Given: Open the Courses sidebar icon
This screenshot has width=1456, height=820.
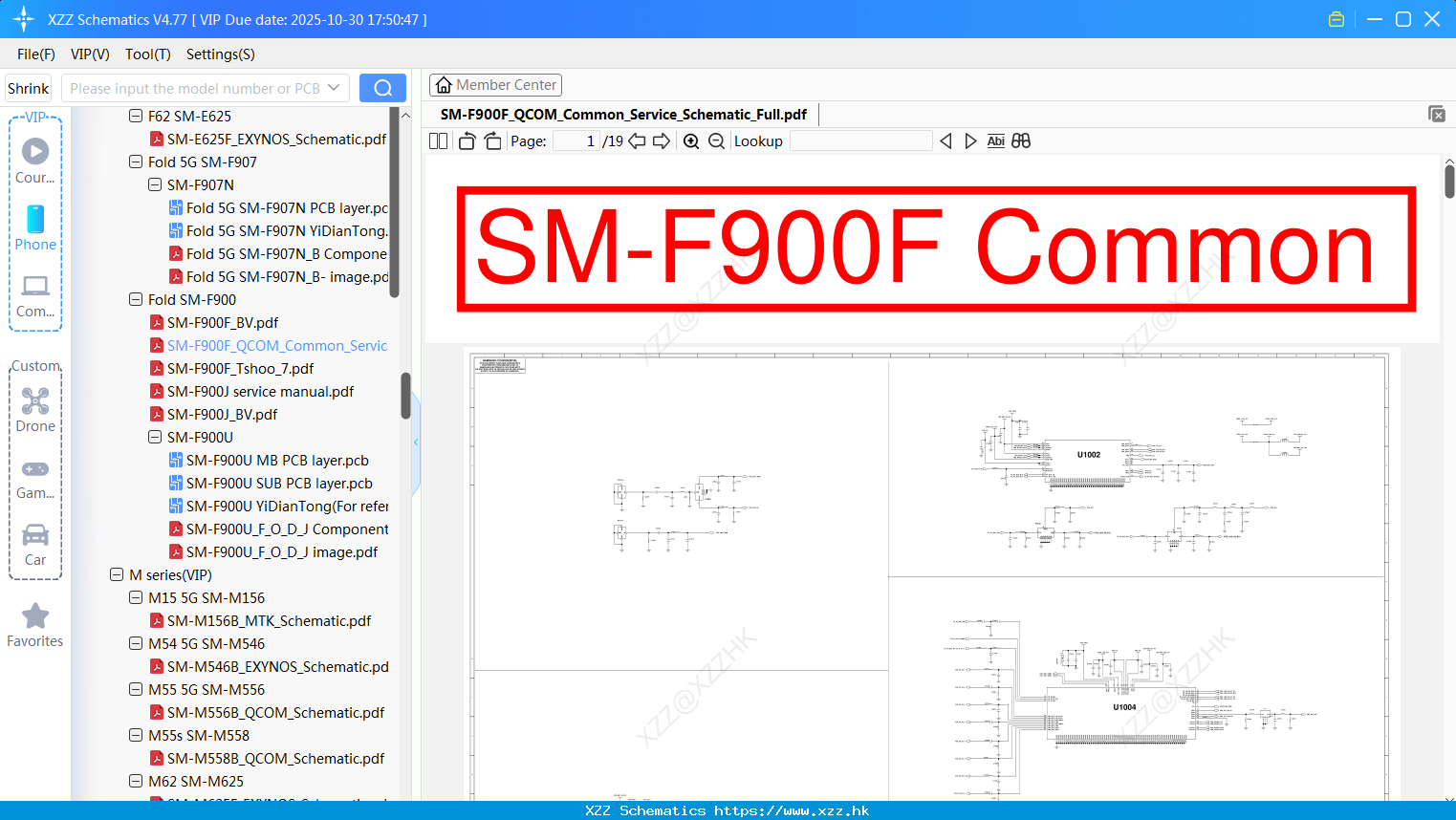Looking at the screenshot, I should 35,162.
